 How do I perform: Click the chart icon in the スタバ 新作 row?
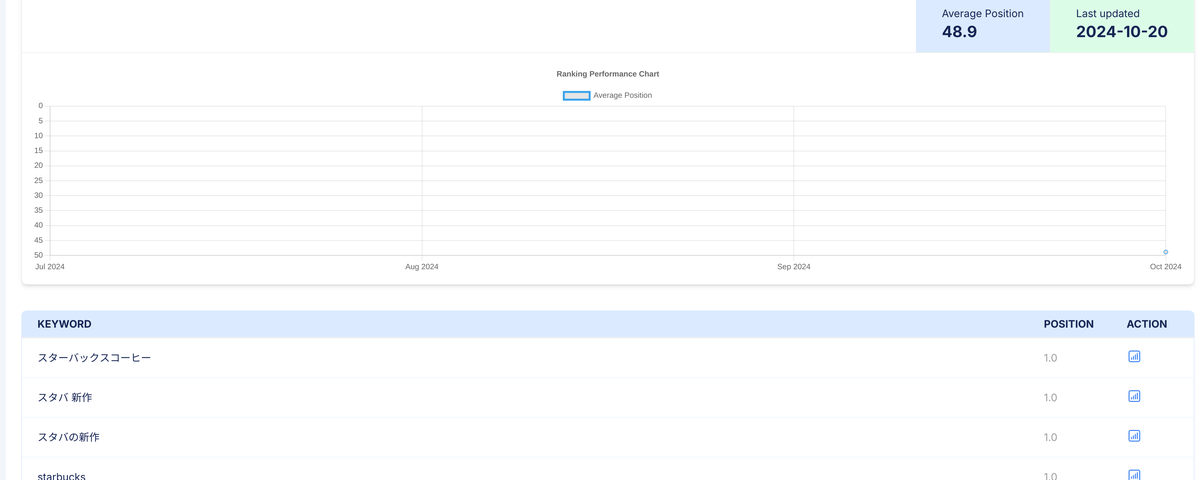tap(1134, 396)
